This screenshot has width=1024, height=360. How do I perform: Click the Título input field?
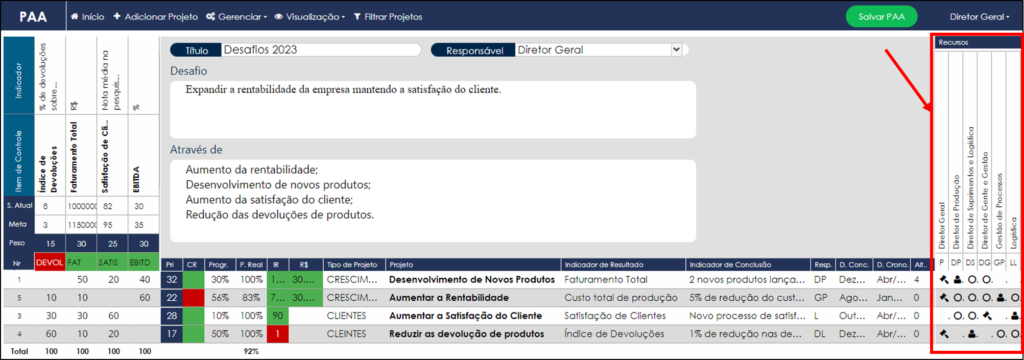[x=320, y=50]
